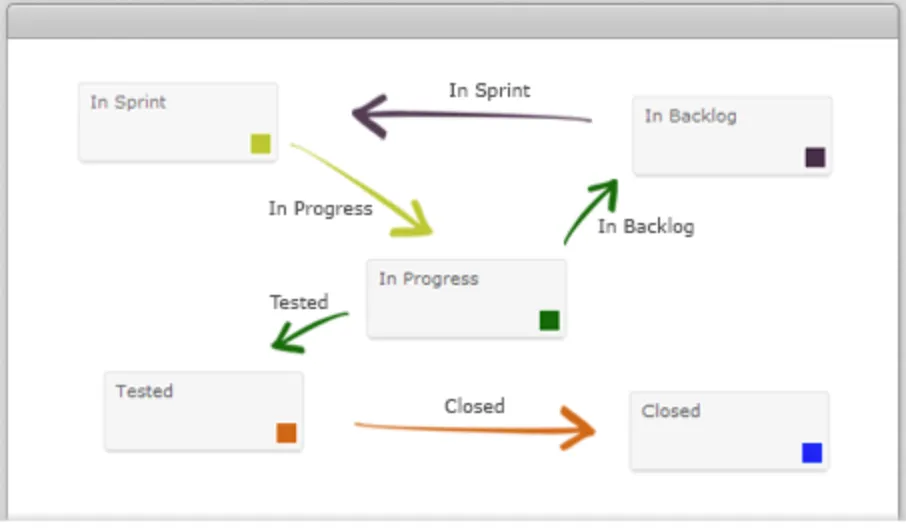Select the "In Backlog" label next to the green arrow

646,227
